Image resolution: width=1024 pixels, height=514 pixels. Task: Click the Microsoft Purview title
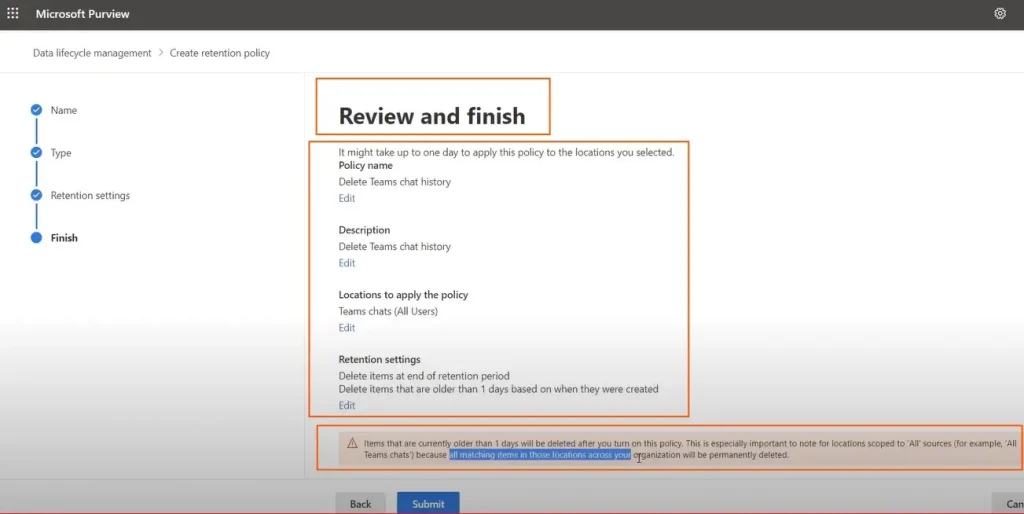pos(83,14)
